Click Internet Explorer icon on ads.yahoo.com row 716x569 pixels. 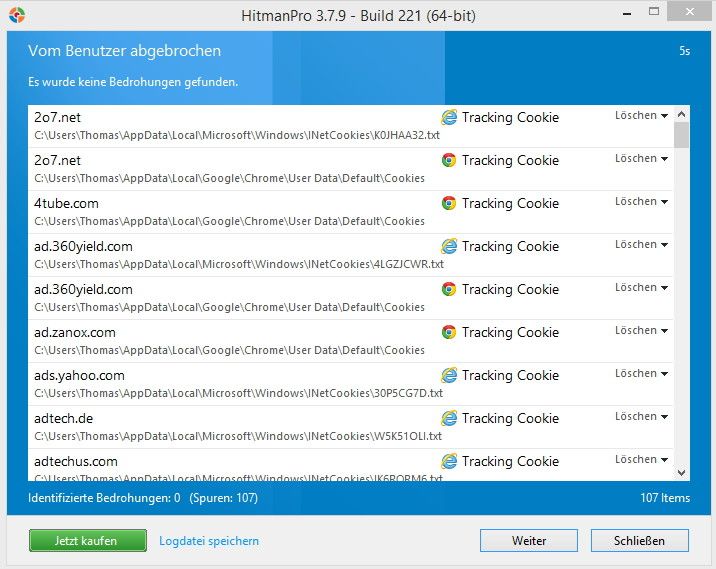(449, 375)
